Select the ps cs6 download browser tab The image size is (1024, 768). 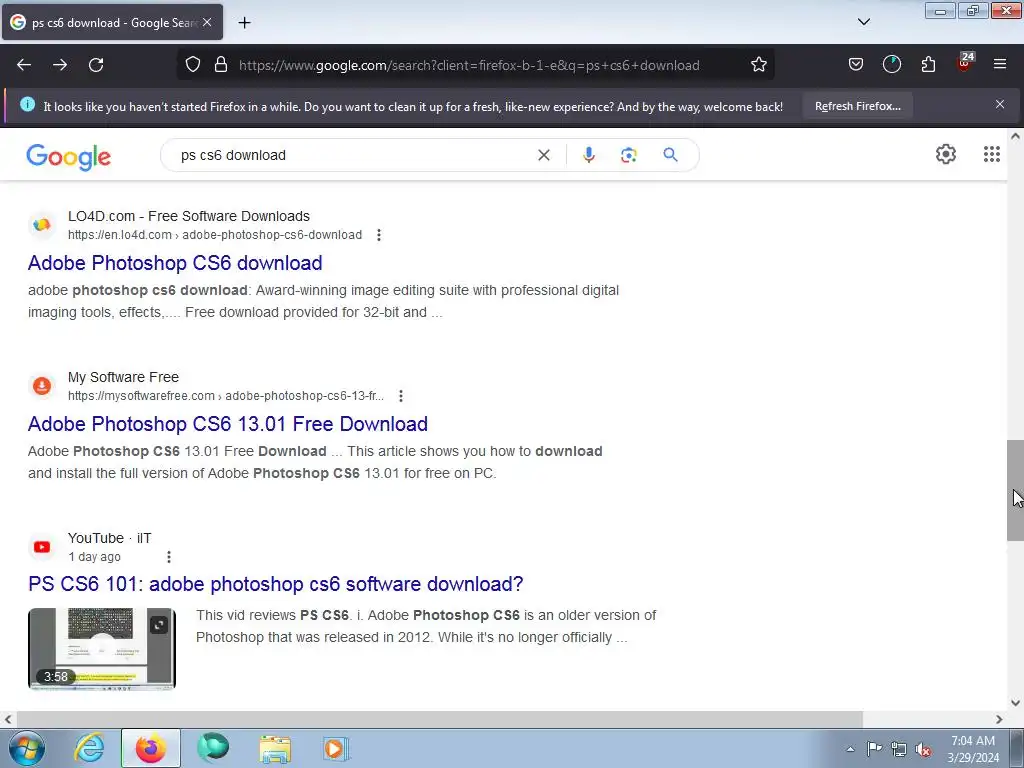click(112, 23)
